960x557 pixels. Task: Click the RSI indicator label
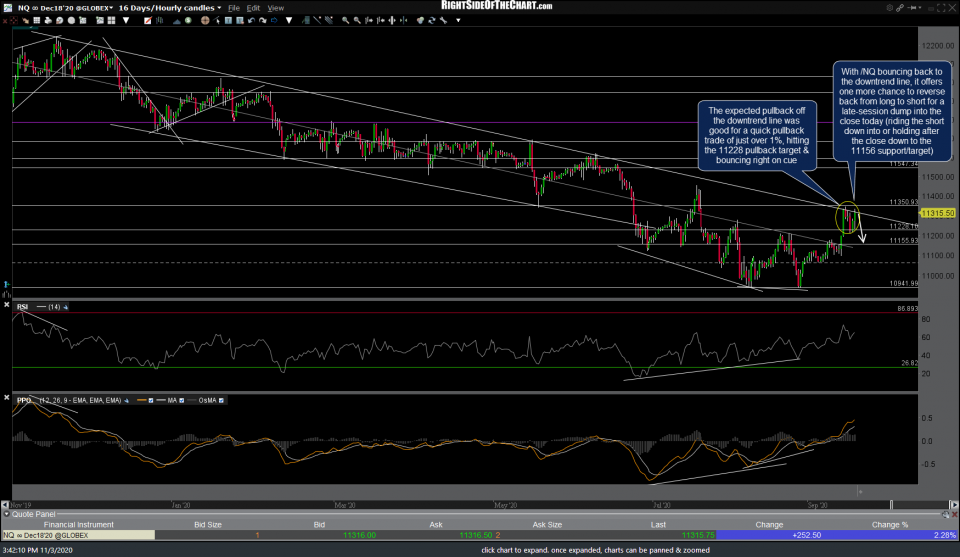pyautogui.click(x=22, y=307)
